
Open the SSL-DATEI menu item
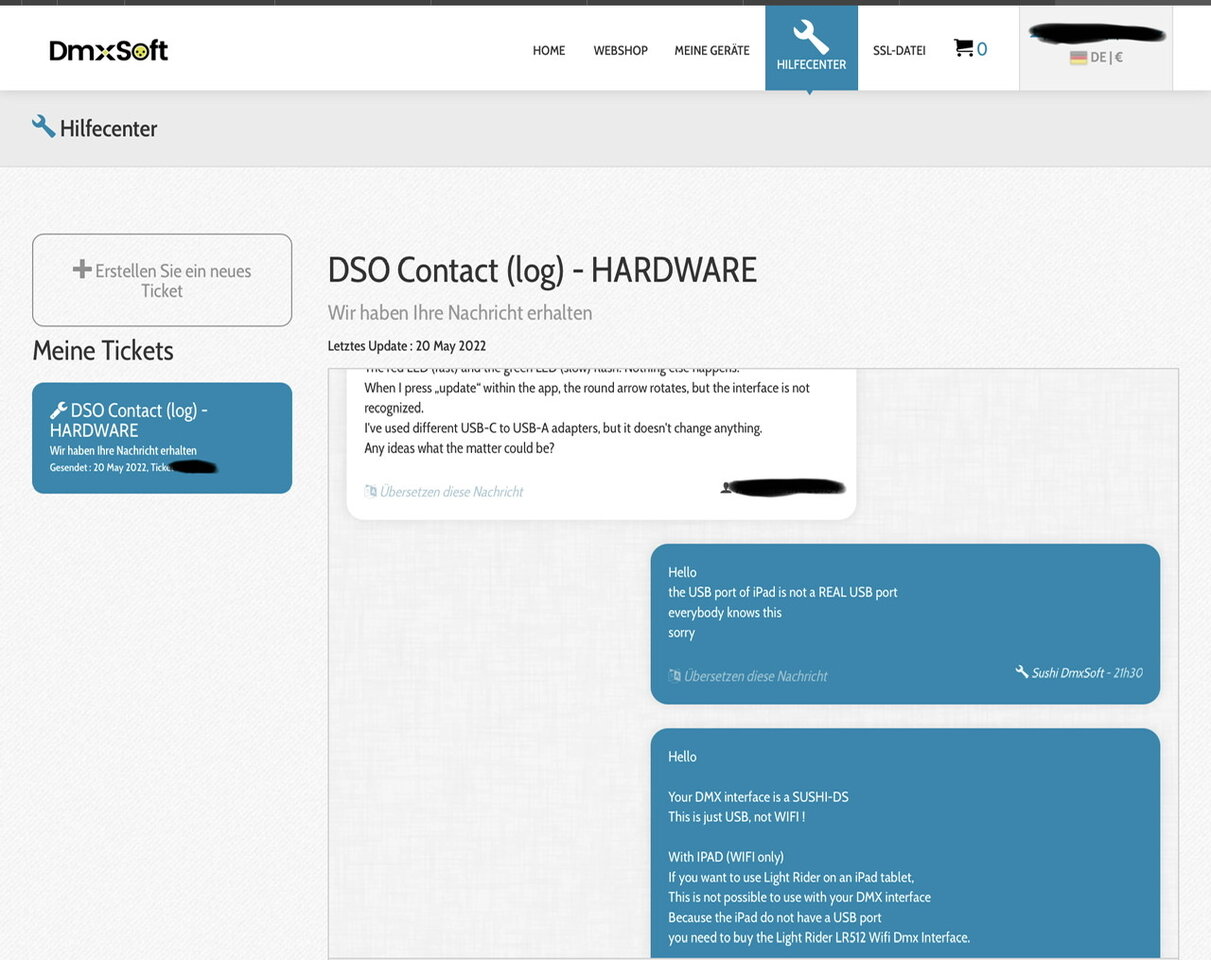pyautogui.click(x=899, y=50)
